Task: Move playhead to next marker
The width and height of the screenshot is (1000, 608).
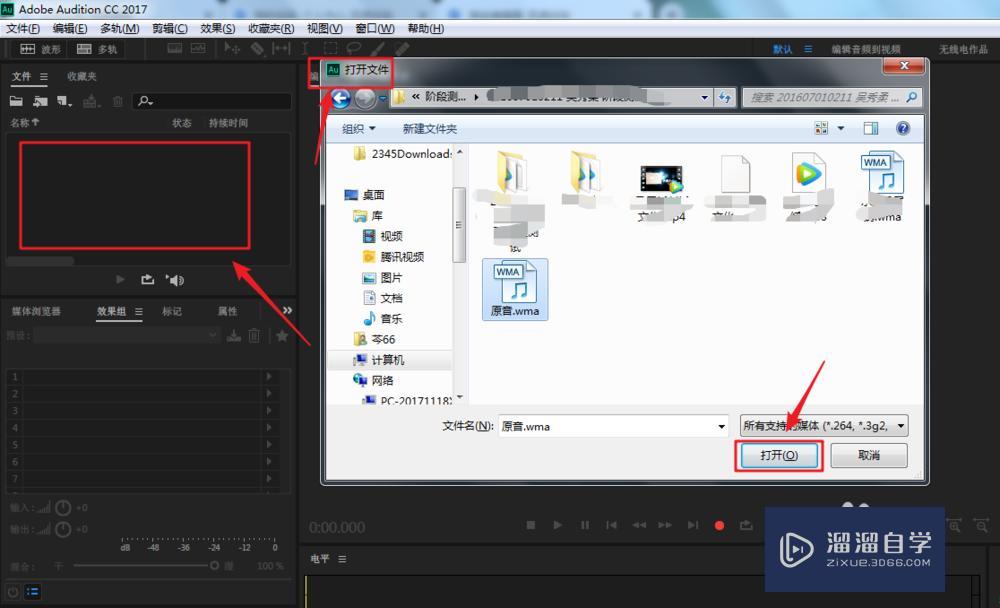Action: coord(693,525)
